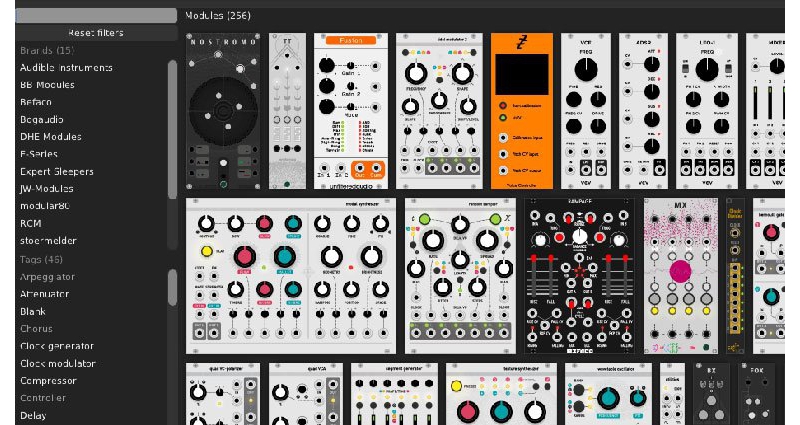800x425 pixels.
Task: Filter modules by stoermelder brand
Action: click(48, 241)
